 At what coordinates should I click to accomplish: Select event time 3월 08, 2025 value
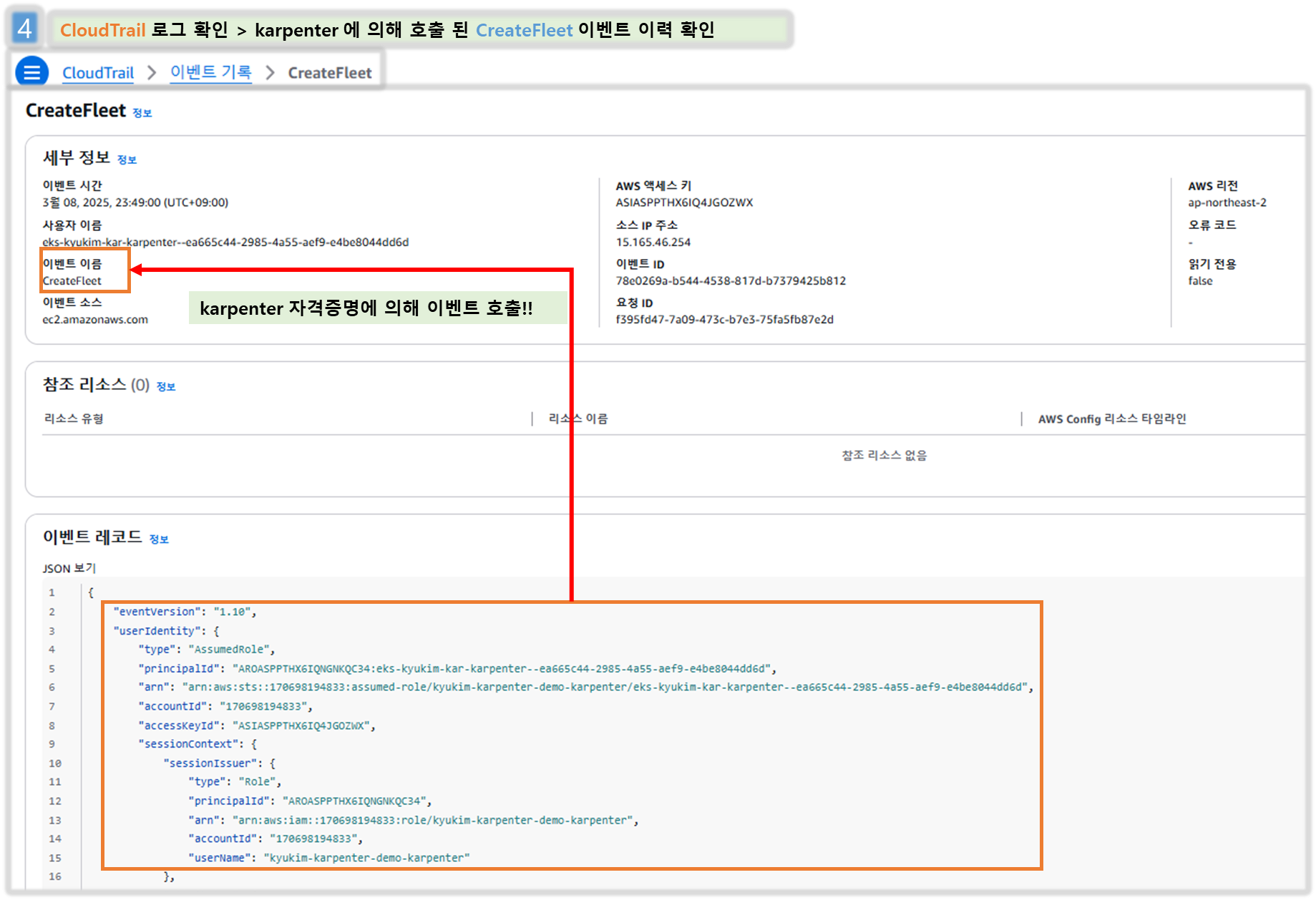point(135,202)
